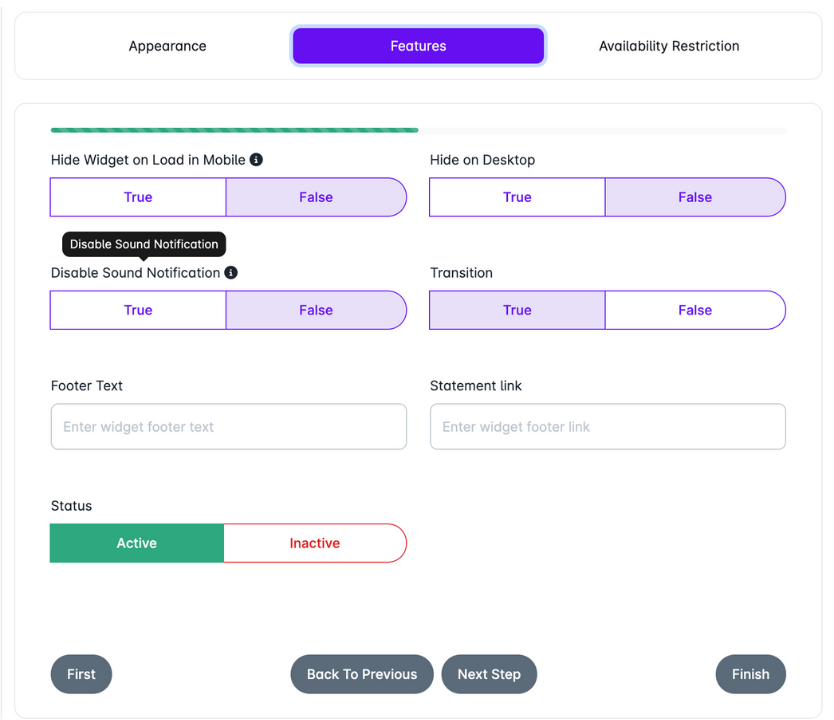Switch to the Appearance tab
Viewport: 834px width, 720px height.
[x=168, y=46]
